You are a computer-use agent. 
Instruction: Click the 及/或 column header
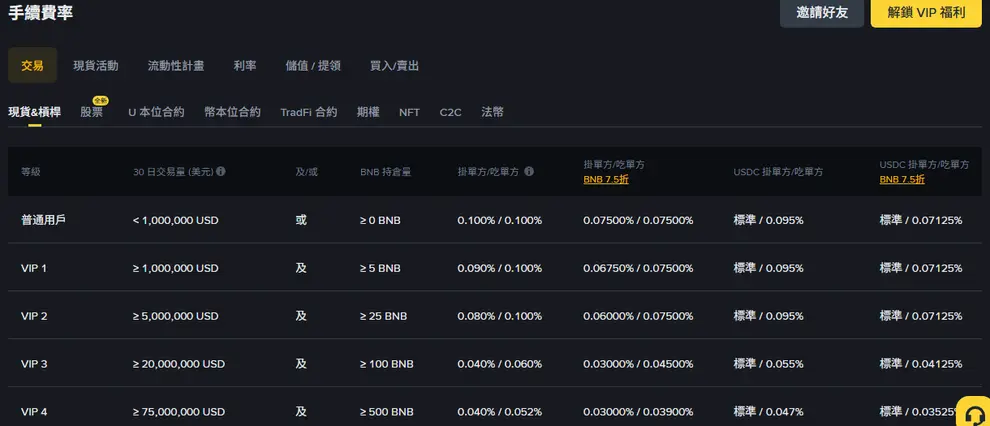[306, 172]
